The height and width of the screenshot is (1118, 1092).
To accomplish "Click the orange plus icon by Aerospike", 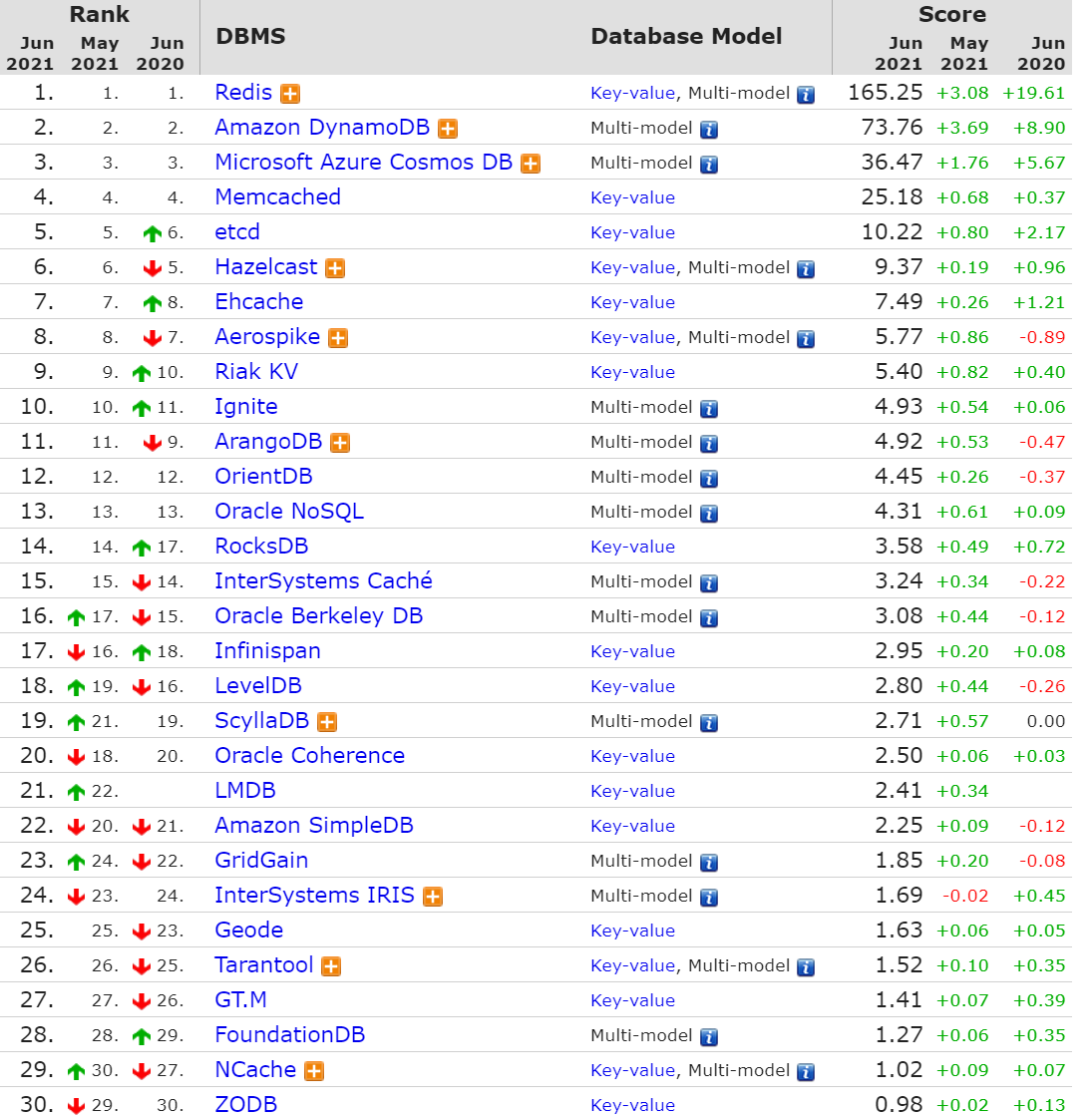I will [338, 339].
